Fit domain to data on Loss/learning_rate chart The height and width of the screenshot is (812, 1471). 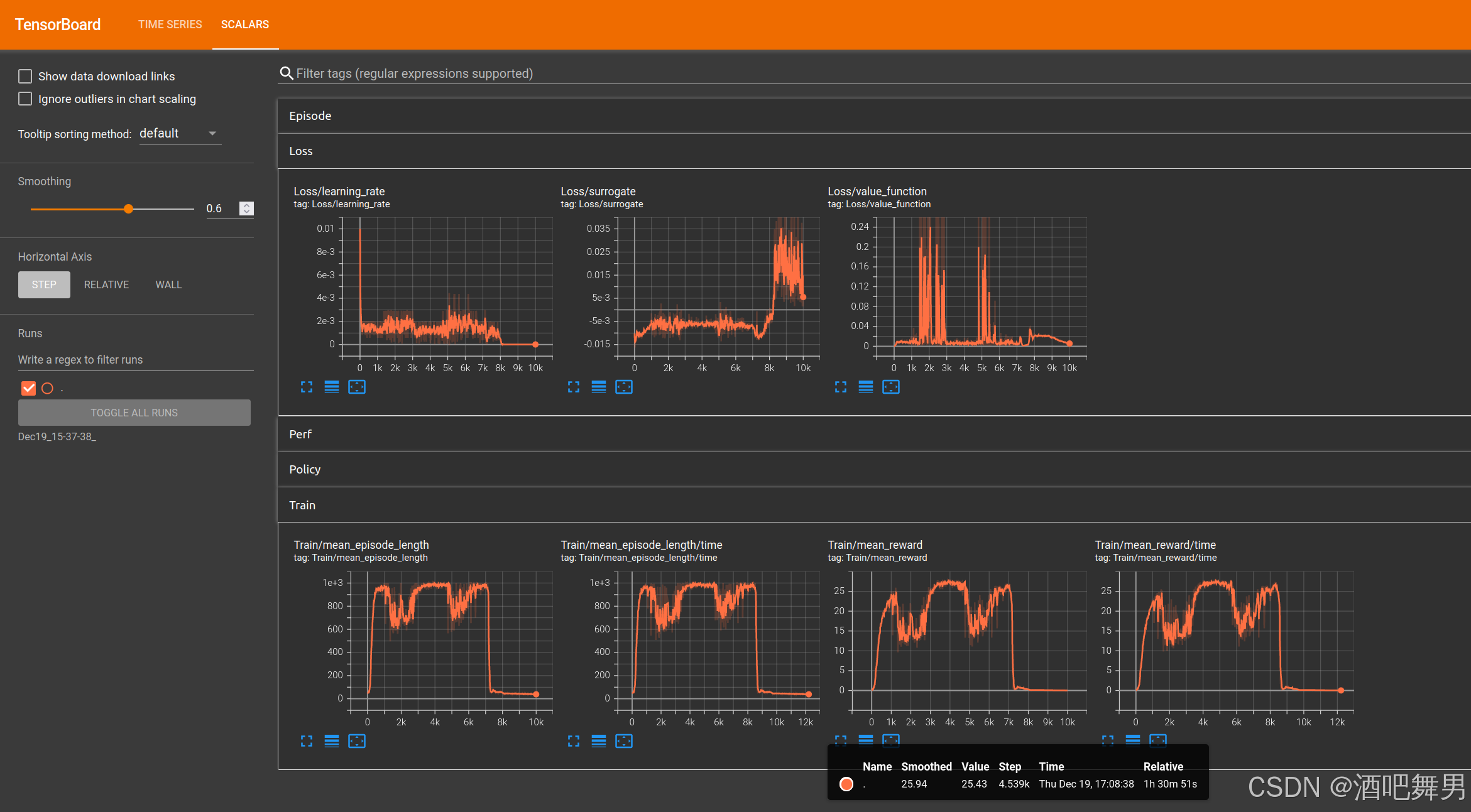pyautogui.click(x=356, y=387)
